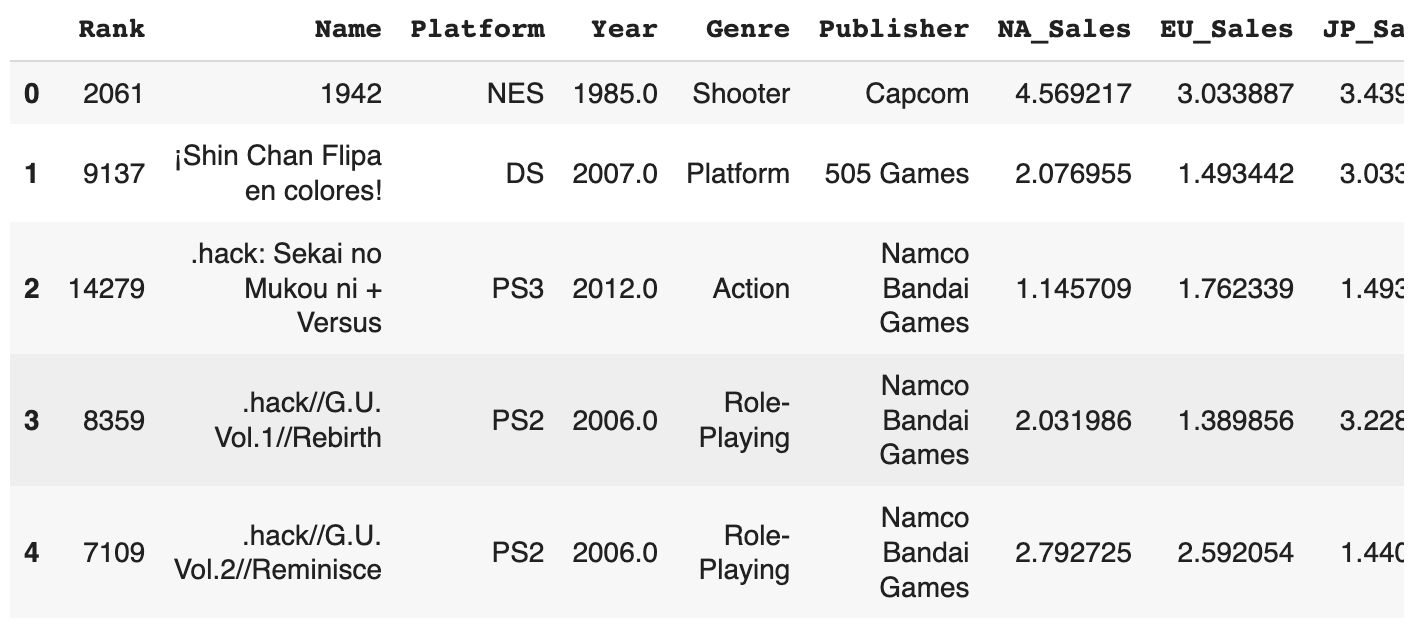Select .hack//G.U. Vol.1//Rebirth name cell

[298, 420]
